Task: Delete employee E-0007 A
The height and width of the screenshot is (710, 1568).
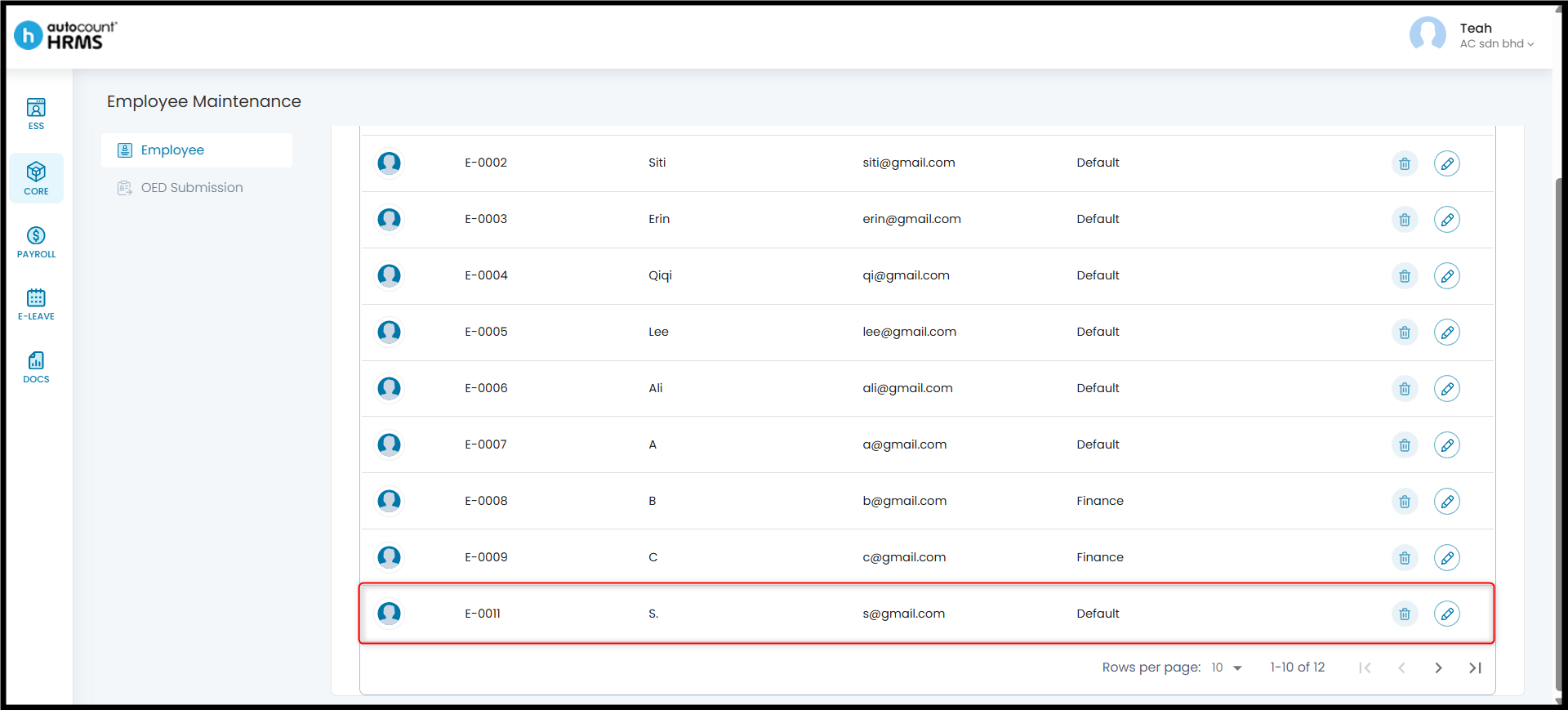Action: [1405, 445]
